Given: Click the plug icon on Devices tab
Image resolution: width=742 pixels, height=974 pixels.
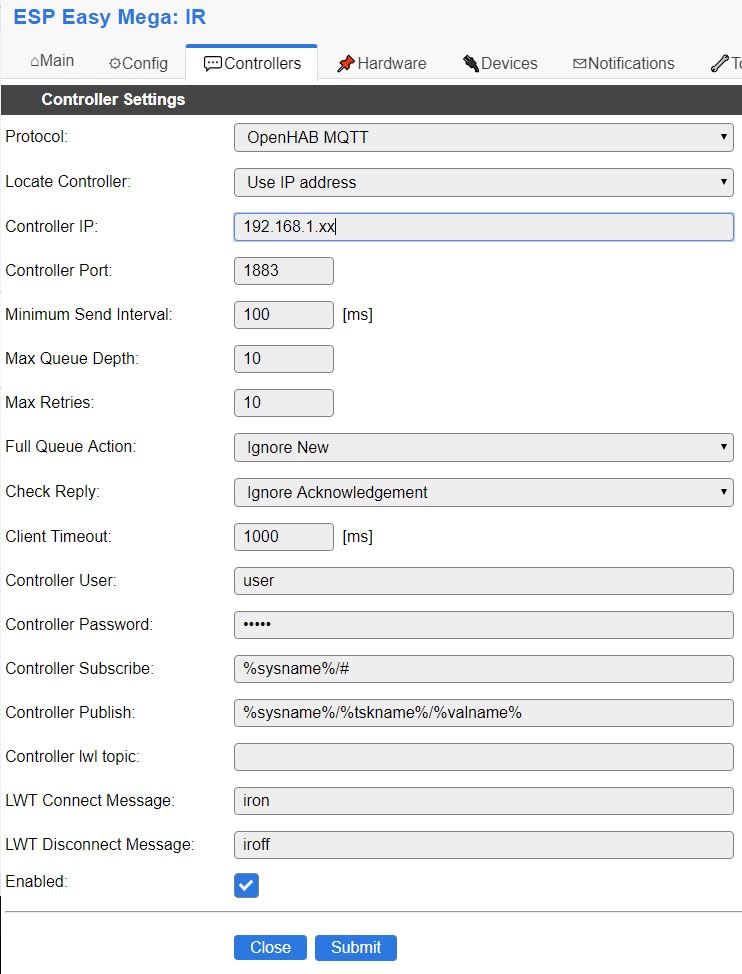Looking at the screenshot, I should 471,63.
